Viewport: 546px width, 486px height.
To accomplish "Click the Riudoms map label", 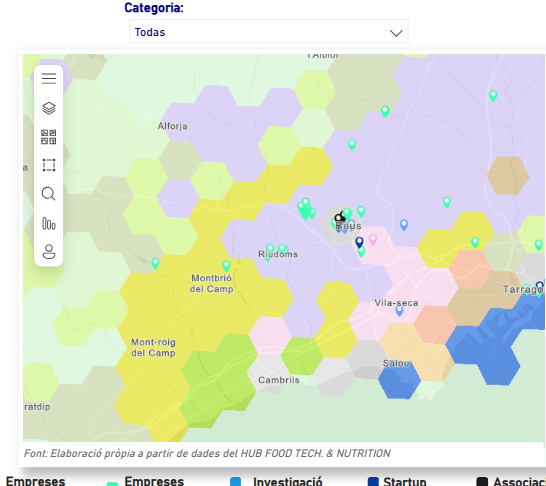I will click(278, 254).
